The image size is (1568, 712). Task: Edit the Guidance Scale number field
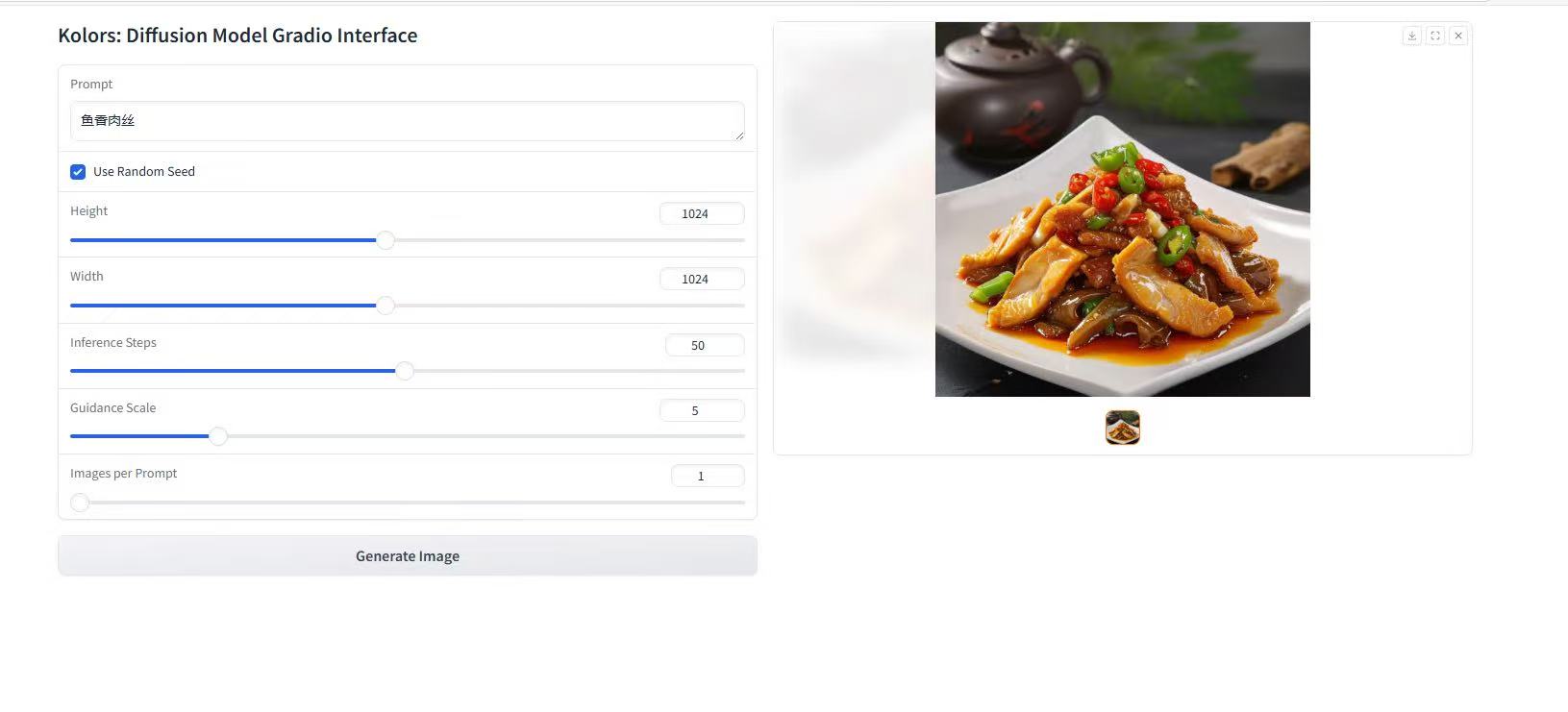(x=702, y=410)
